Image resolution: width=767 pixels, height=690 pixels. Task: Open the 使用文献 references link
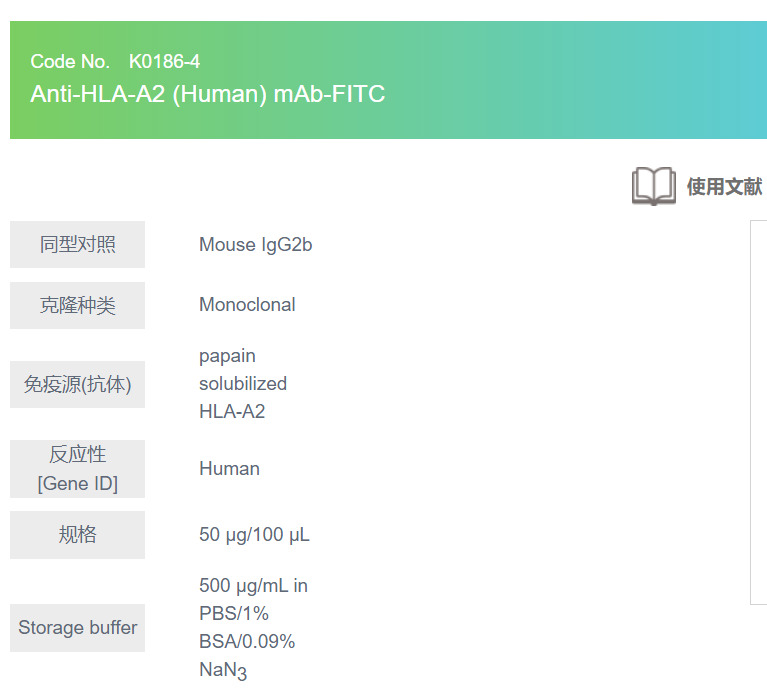coord(724,186)
